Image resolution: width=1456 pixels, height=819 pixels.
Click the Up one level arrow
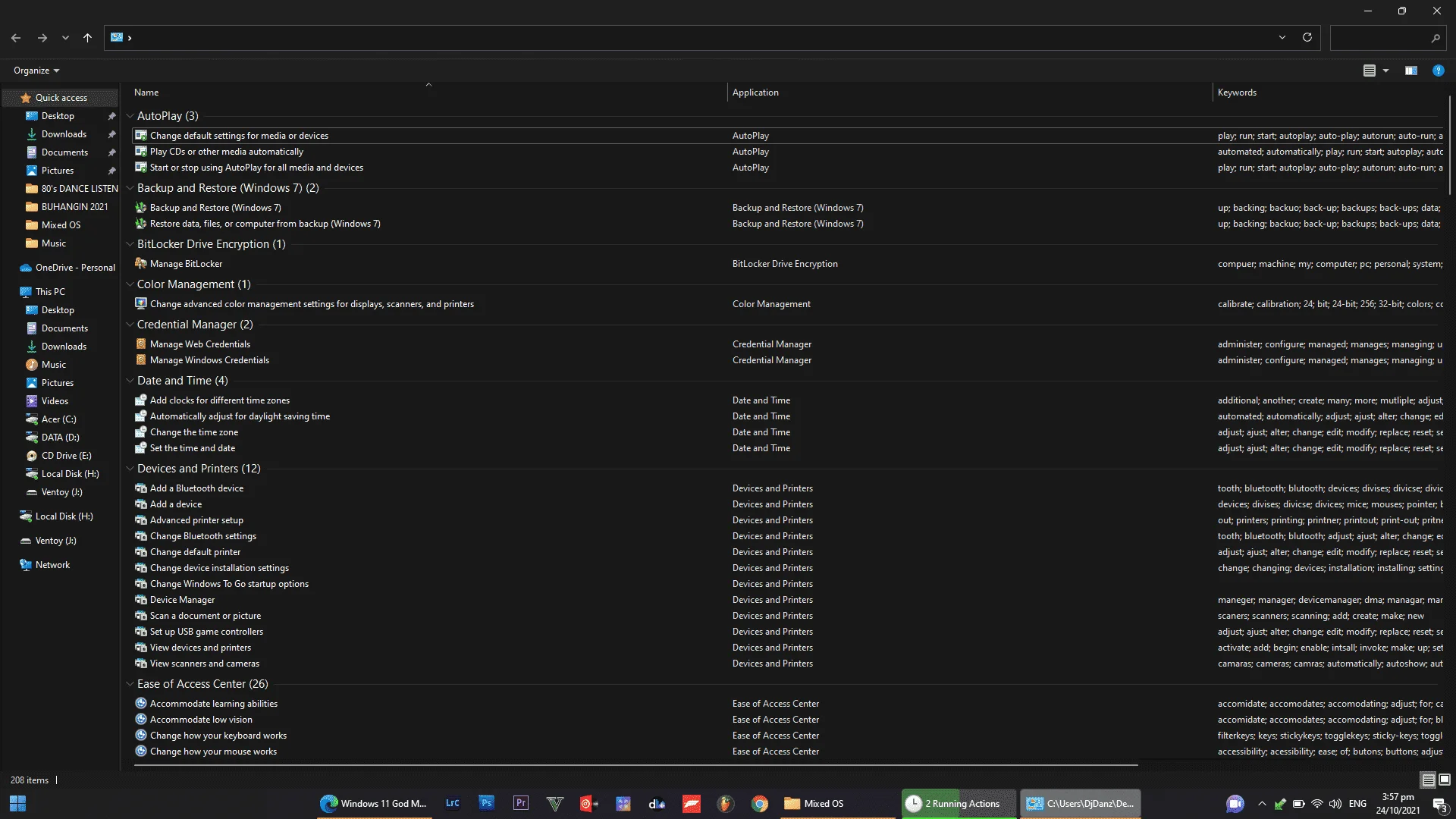[x=87, y=38]
